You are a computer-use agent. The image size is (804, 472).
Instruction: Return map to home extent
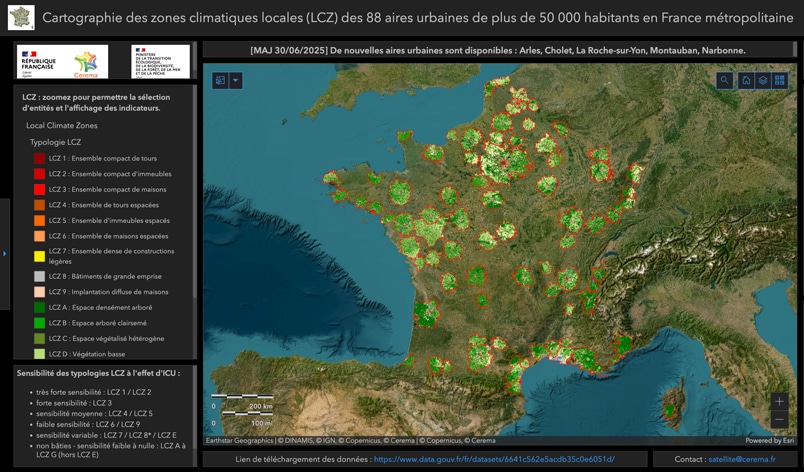click(x=746, y=80)
